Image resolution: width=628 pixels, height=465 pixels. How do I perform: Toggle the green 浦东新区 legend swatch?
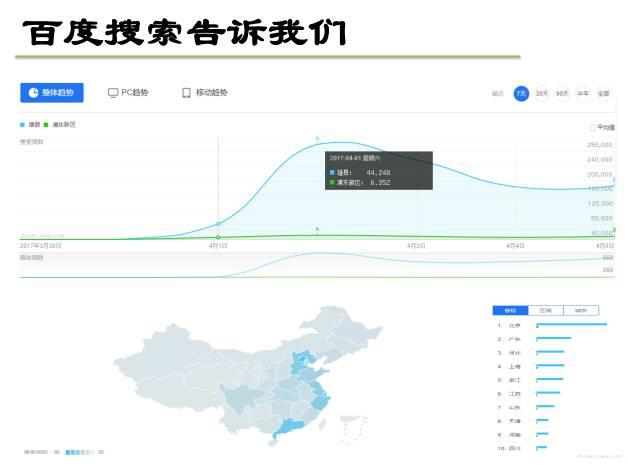(x=46, y=125)
